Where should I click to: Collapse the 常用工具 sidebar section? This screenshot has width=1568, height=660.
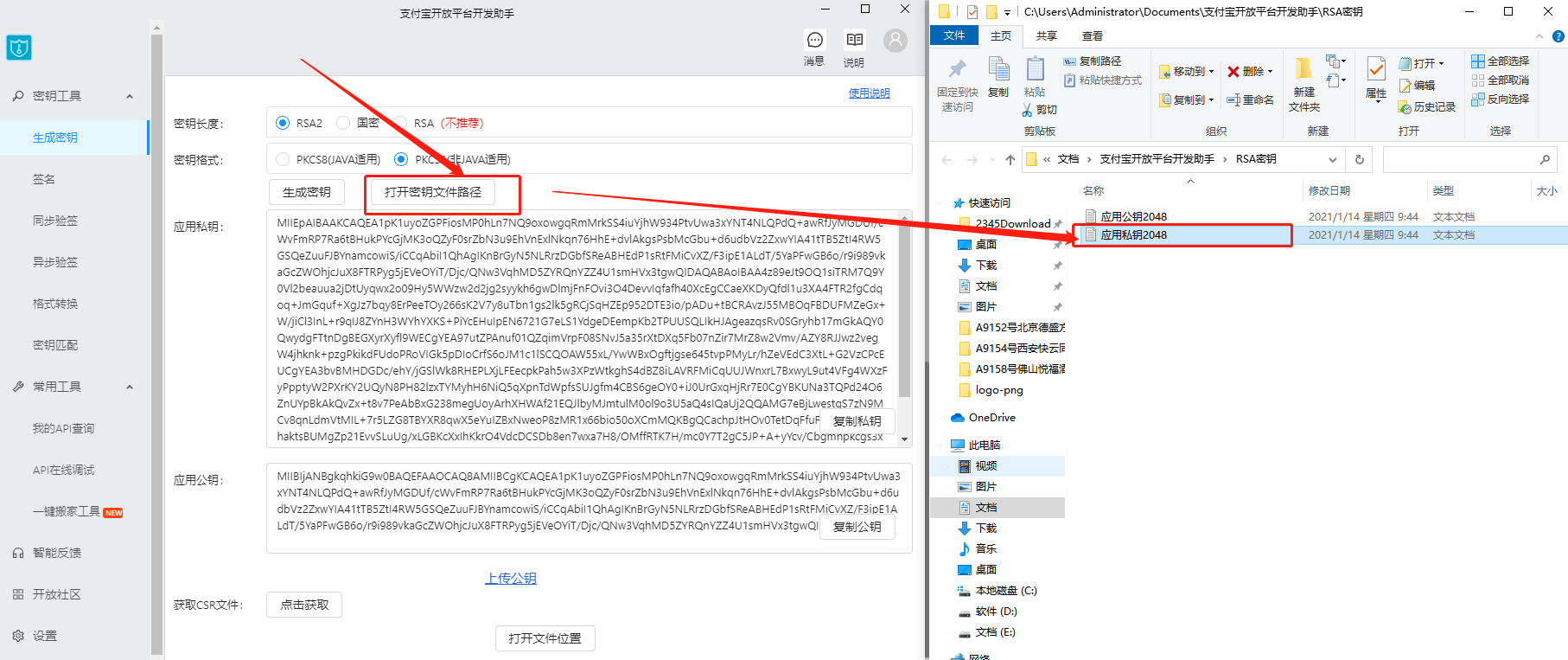pyautogui.click(x=130, y=387)
